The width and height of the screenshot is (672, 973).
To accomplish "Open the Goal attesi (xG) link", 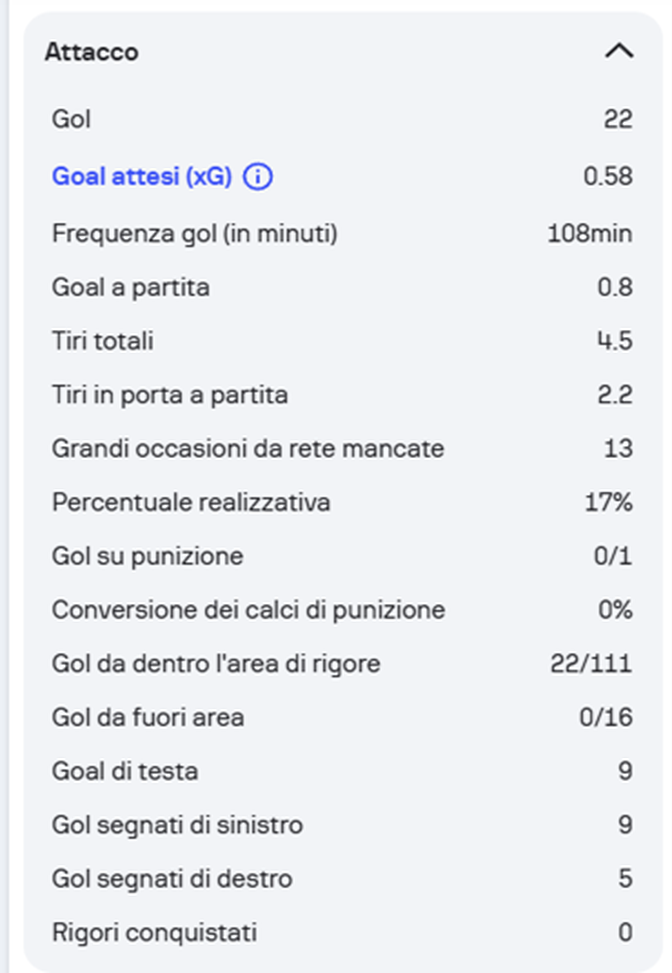I will pos(142,177).
